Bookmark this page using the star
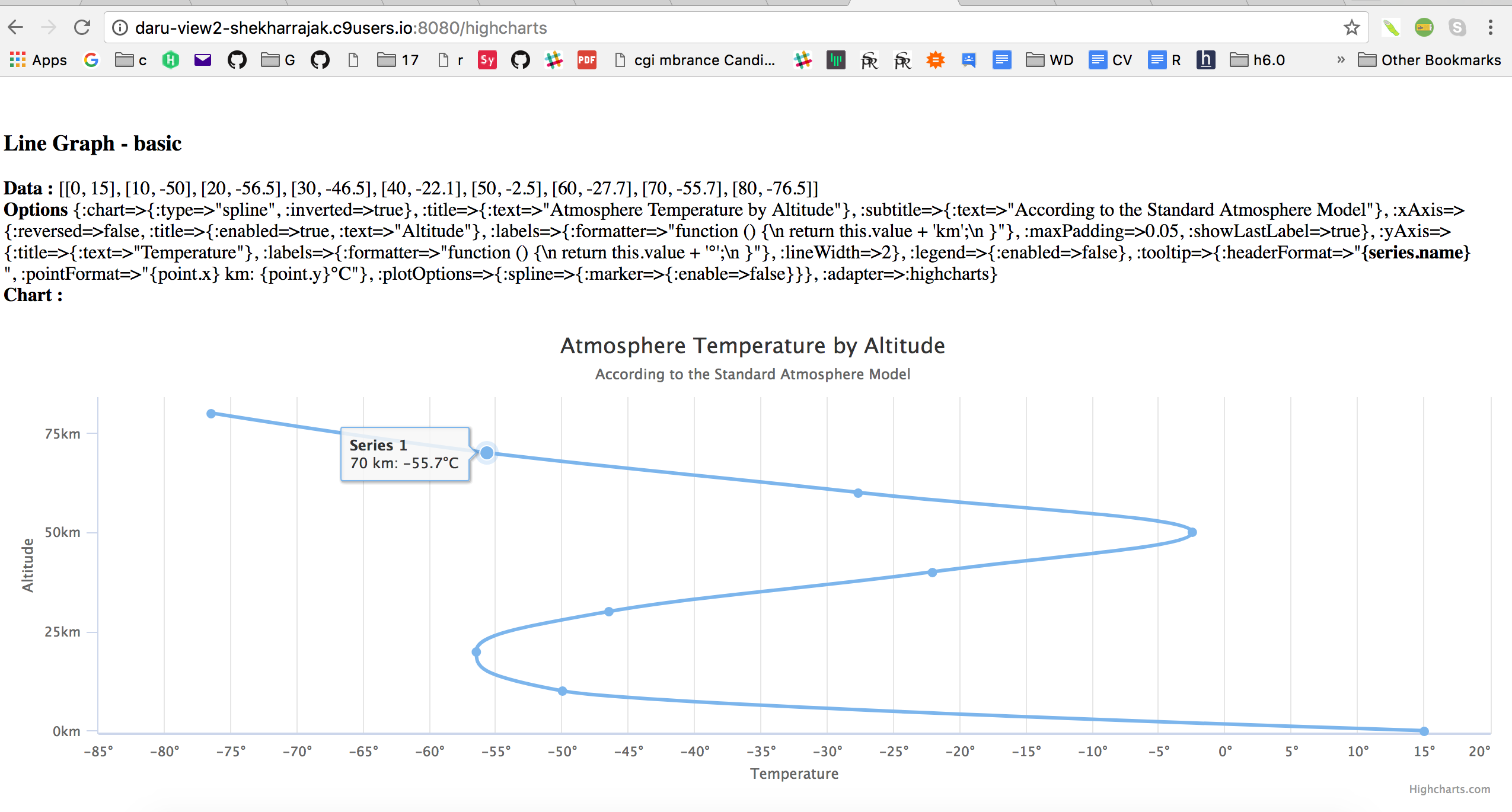This screenshot has width=1512, height=812. point(1352,27)
